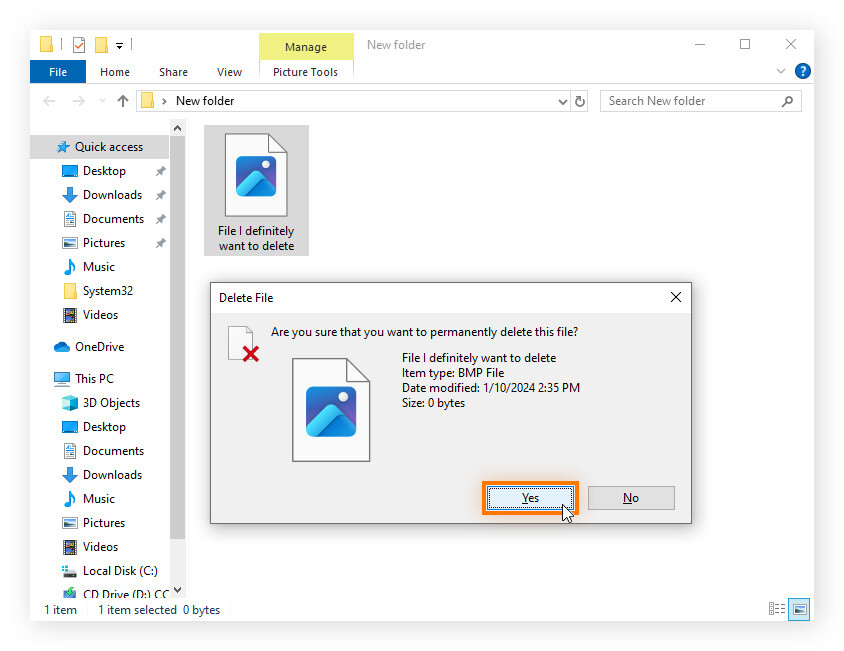Viewport: 844px width, 651px height.
Task: Open the Quick Access toolbar customization dropdown
Action: click(x=119, y=44)
